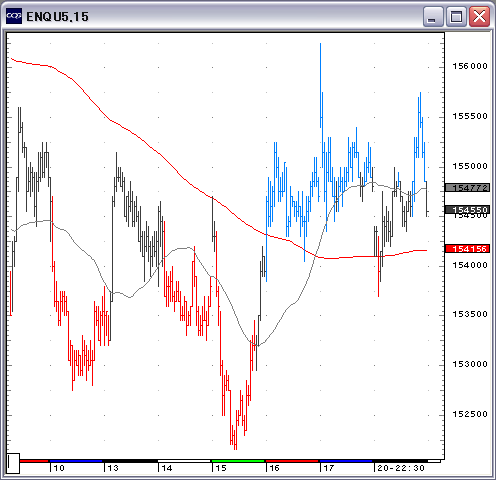Click date label 16 on the time axis

(274, 468)
